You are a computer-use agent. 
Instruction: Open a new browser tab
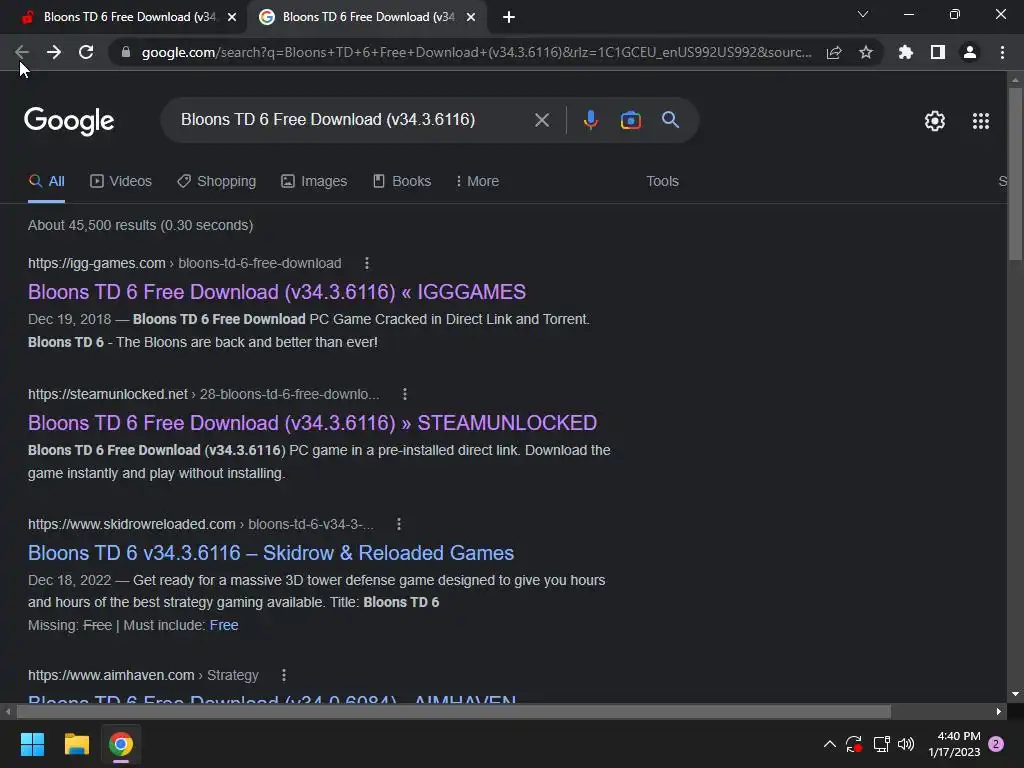(509, 17)
